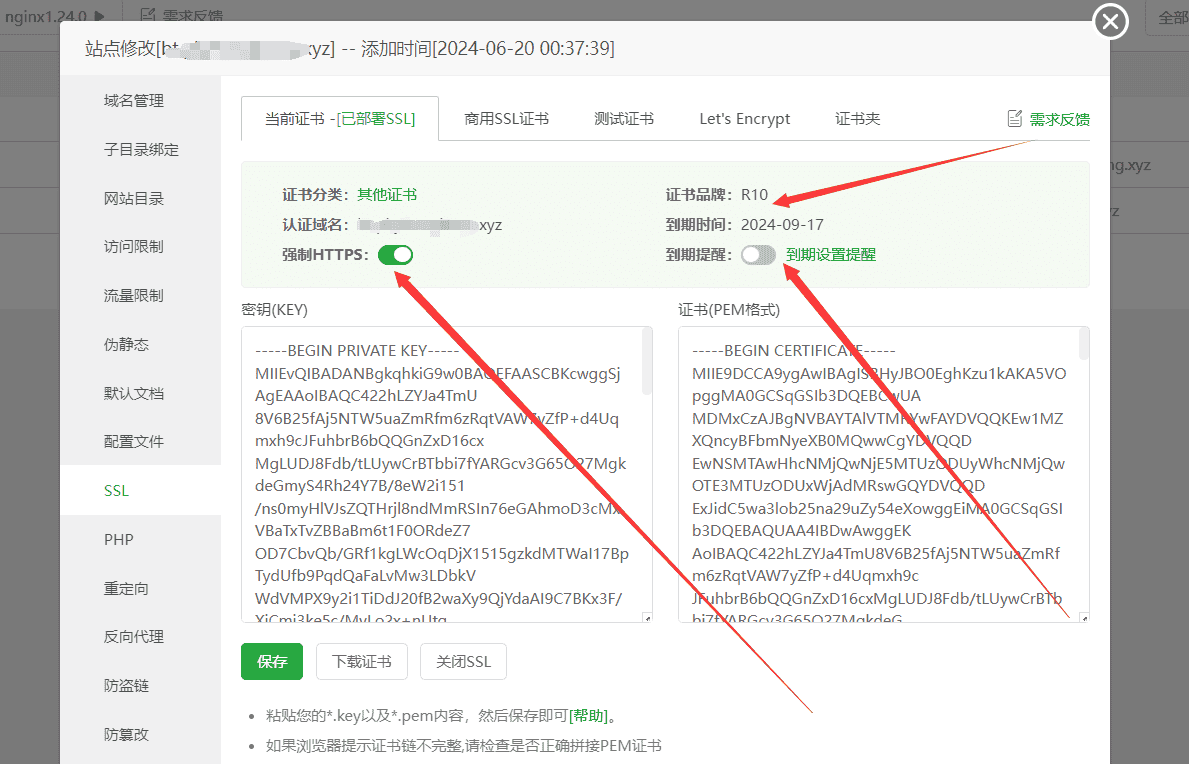
Task: Open the 测试证书 tab
Action: (624, 118)
